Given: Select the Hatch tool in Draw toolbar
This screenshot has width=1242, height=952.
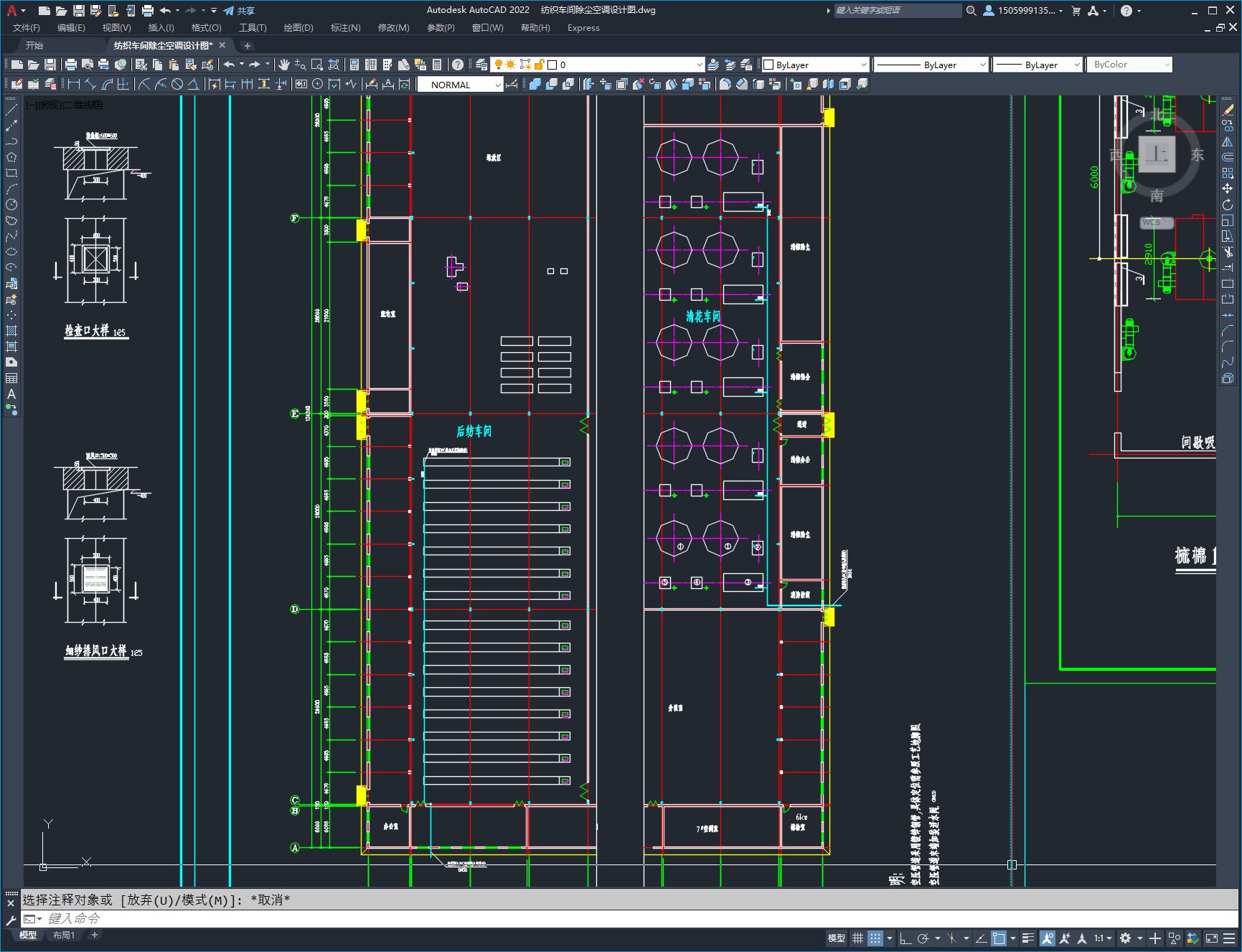Looking at the screenshot, I should click(11, 331).
